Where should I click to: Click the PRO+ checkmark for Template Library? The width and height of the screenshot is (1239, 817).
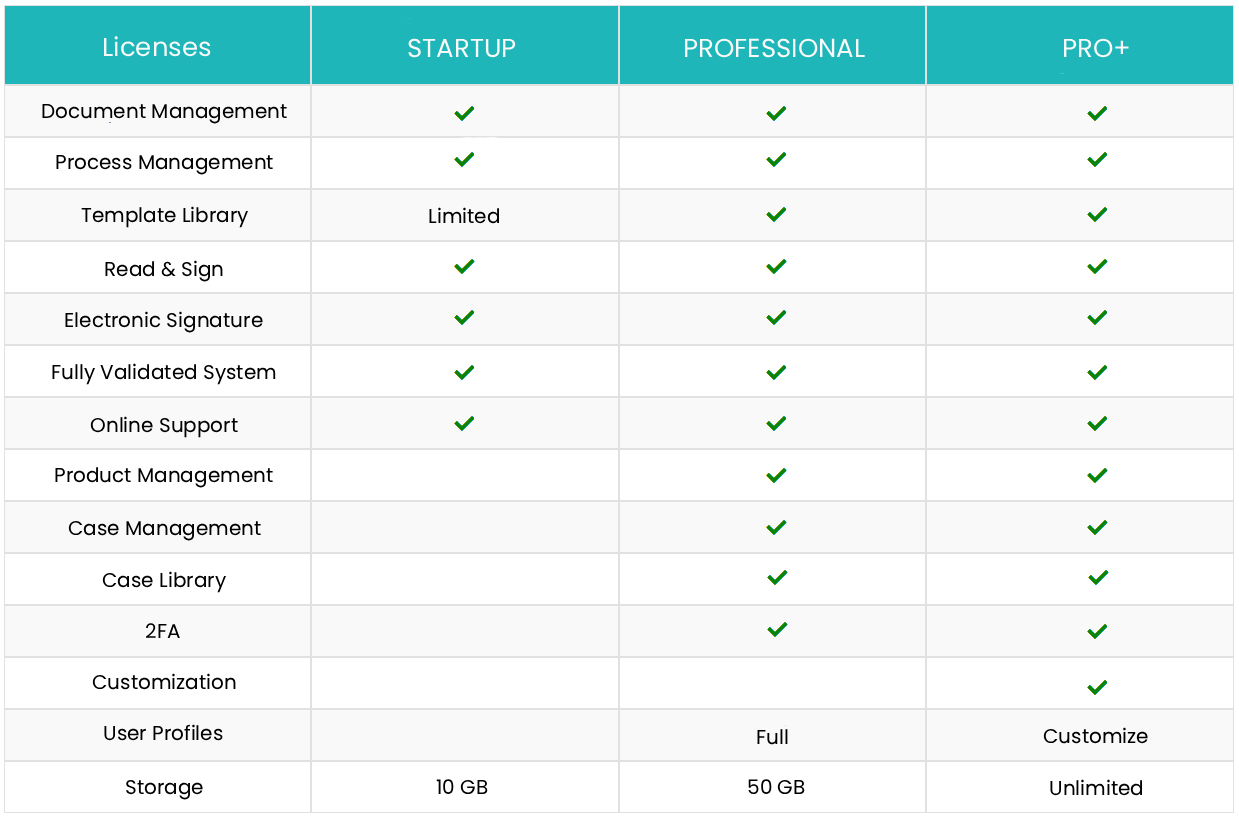click(1097, 214)
